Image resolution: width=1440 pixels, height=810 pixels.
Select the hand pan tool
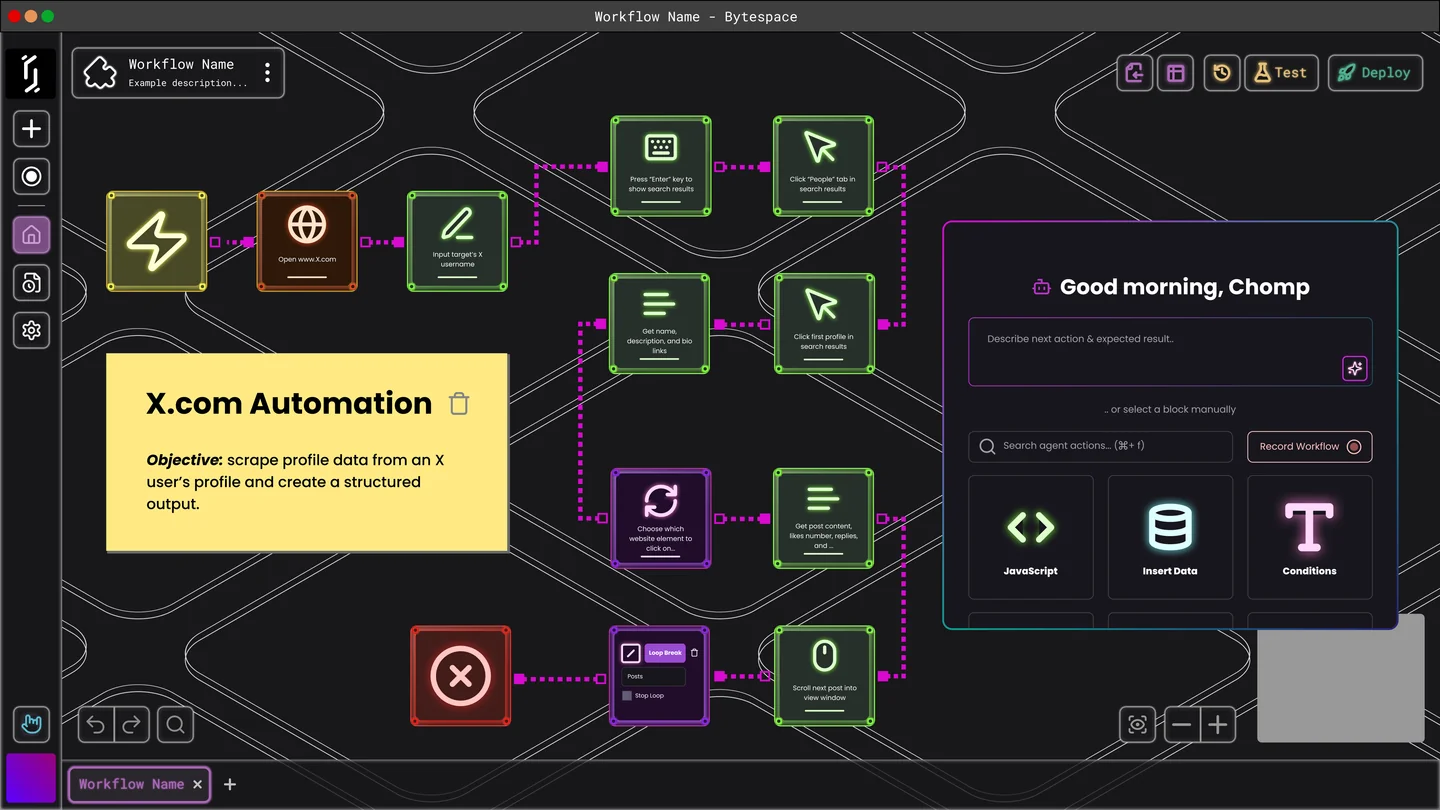pos(31,725)
